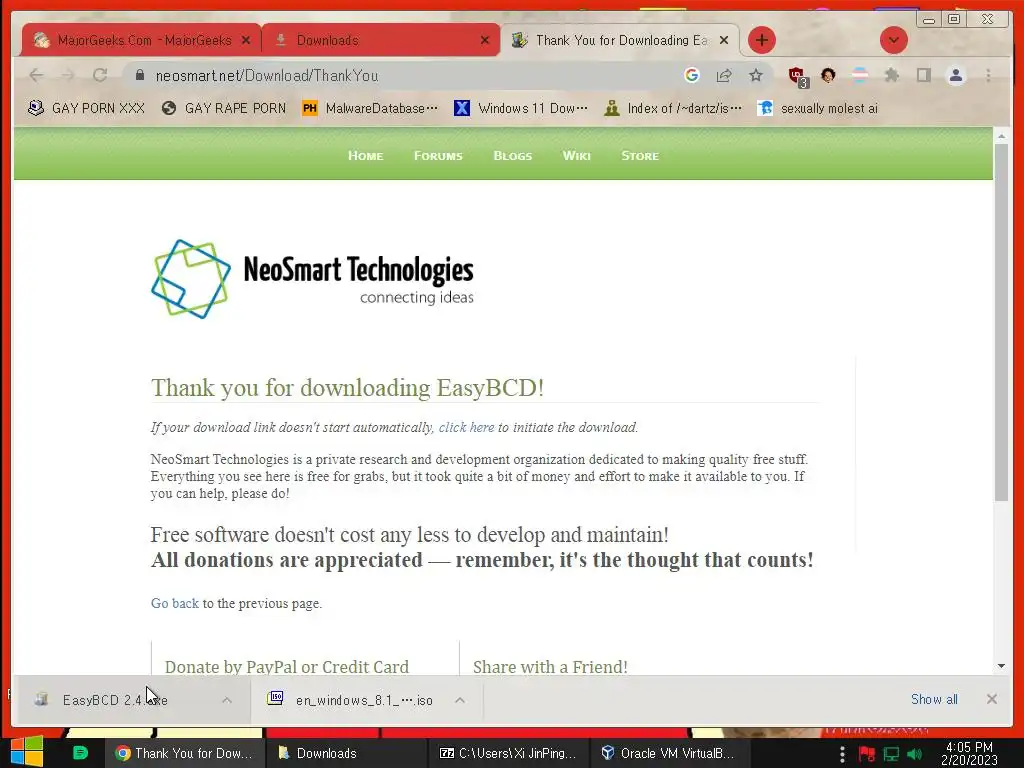
Task: Share this page using the share icon
Action: (x=724, y=75)
